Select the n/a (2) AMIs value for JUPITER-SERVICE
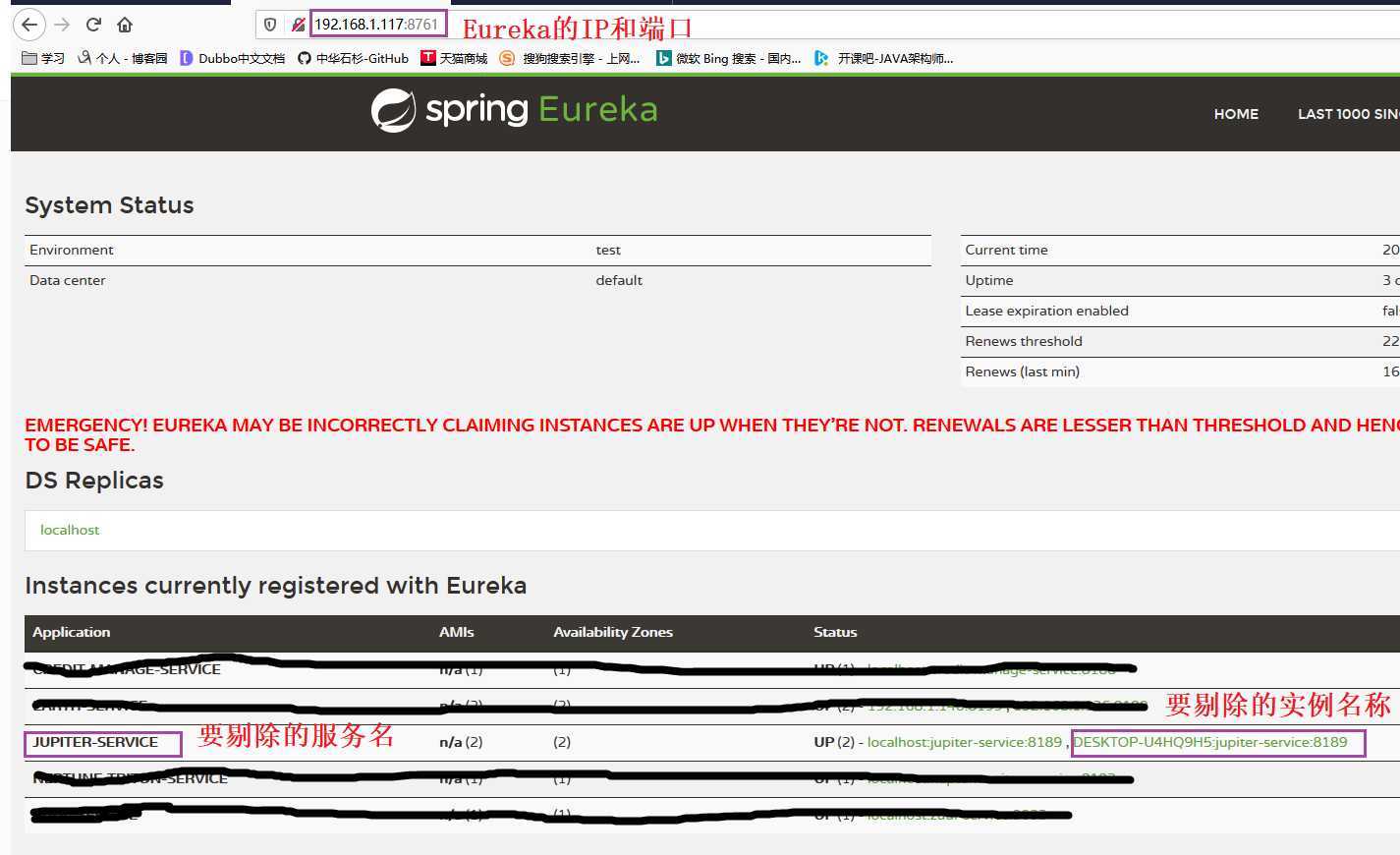Viewport: 1400px width, 855px height. coord(461,742)
